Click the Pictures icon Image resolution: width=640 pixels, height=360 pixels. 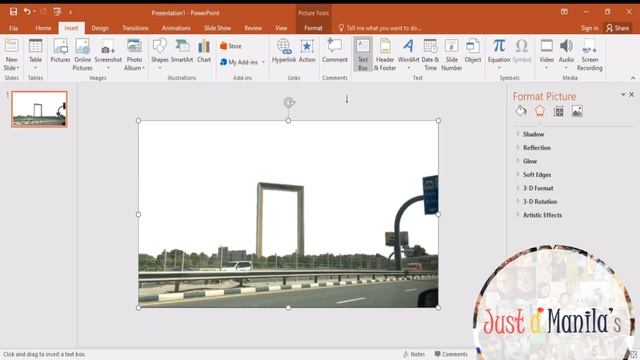point(60,51)
